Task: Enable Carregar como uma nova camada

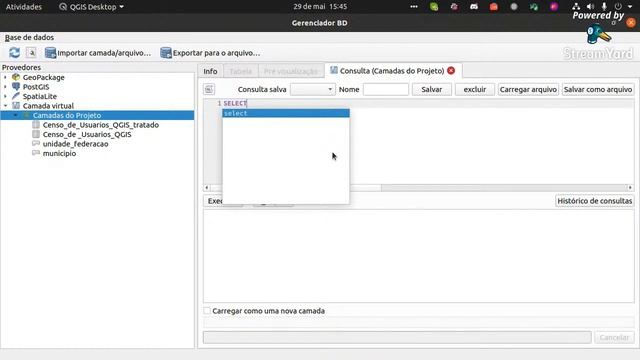Action: (207, 311)
